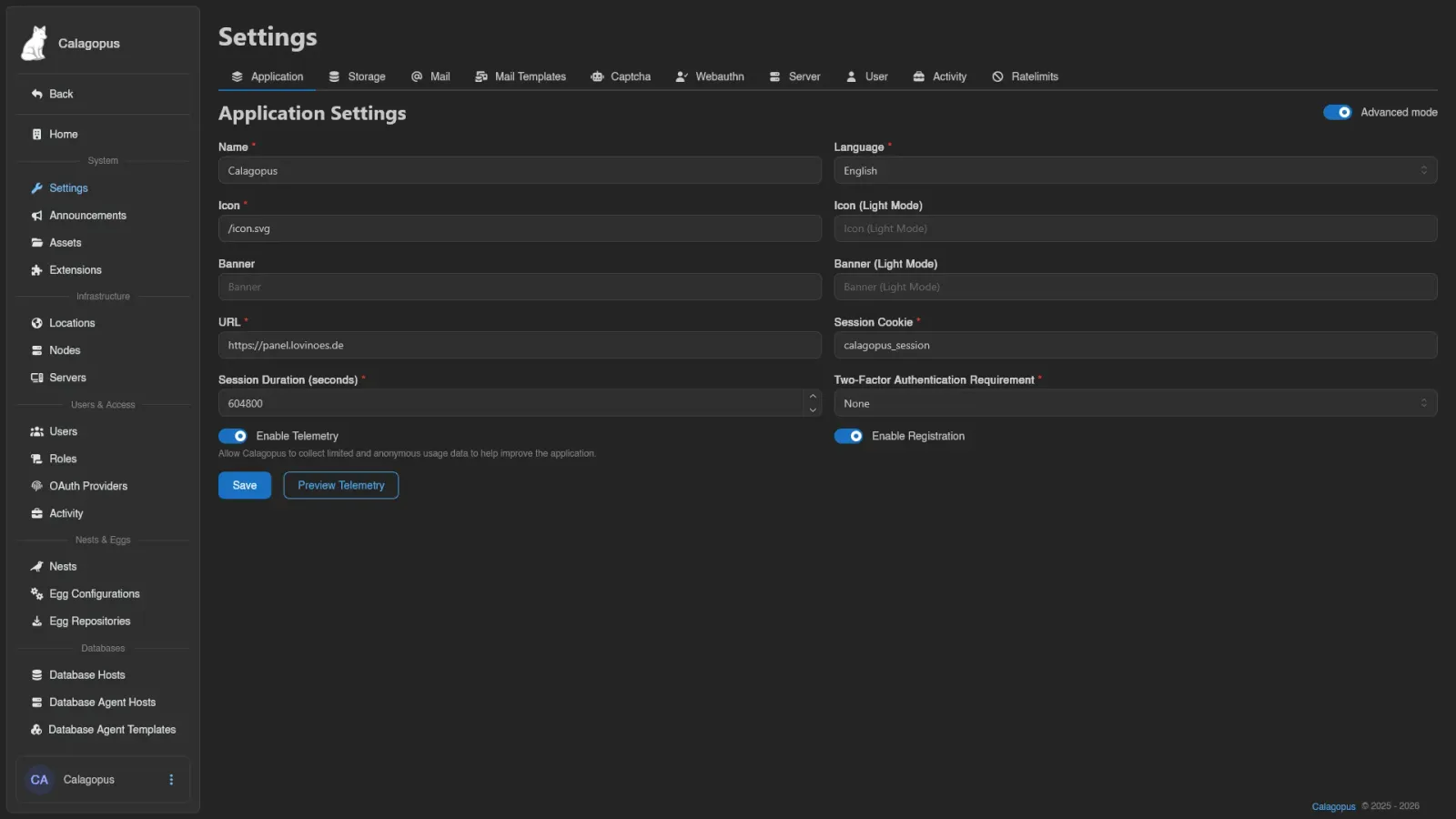Click the Preview Telemetry button
The height and width of the screenshot is (819, 1456).
(x=341, y=485)
